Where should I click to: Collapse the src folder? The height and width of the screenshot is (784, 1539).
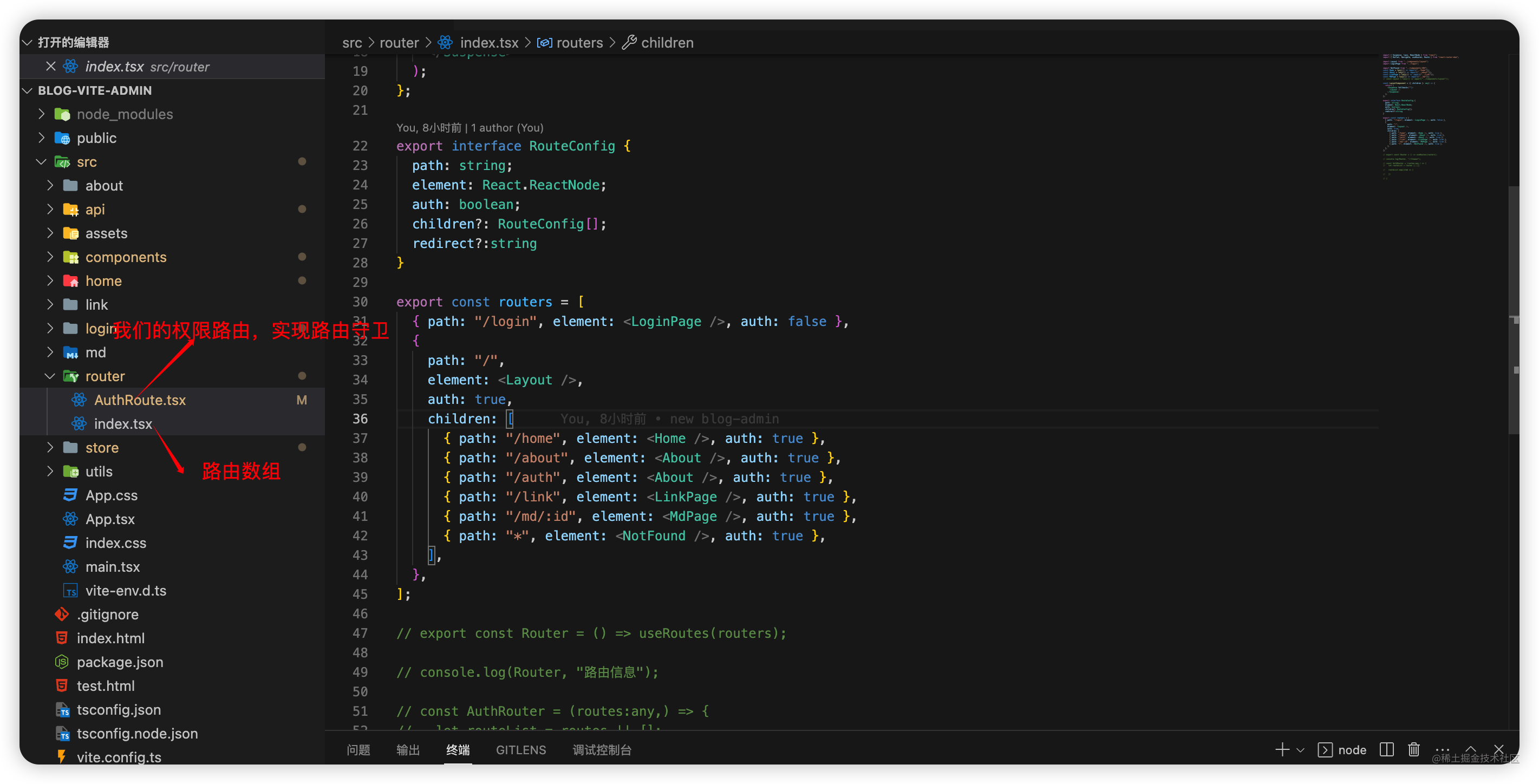[41, 161]
